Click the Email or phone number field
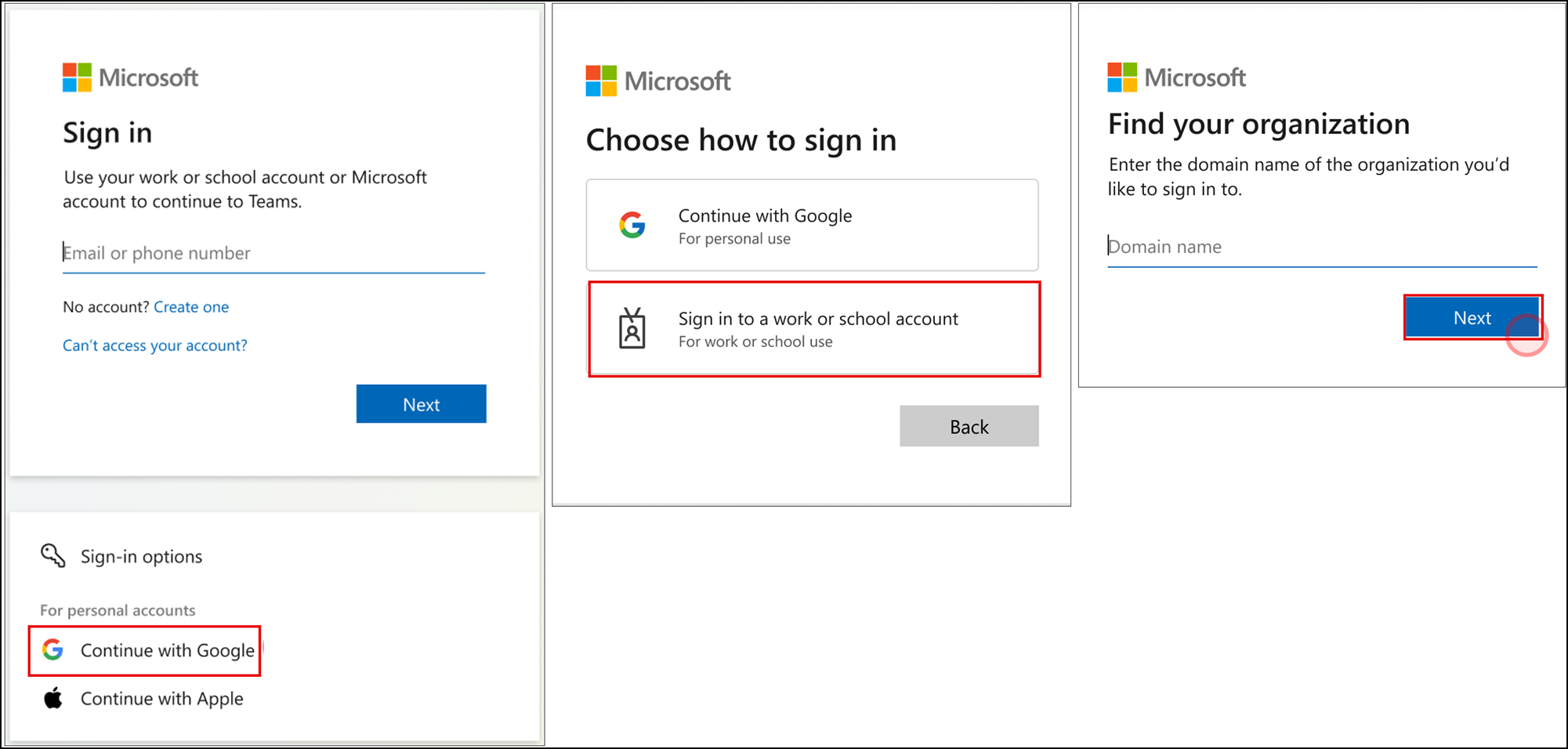The height and width of the screenshot is (749, 1568). [273, 252]
